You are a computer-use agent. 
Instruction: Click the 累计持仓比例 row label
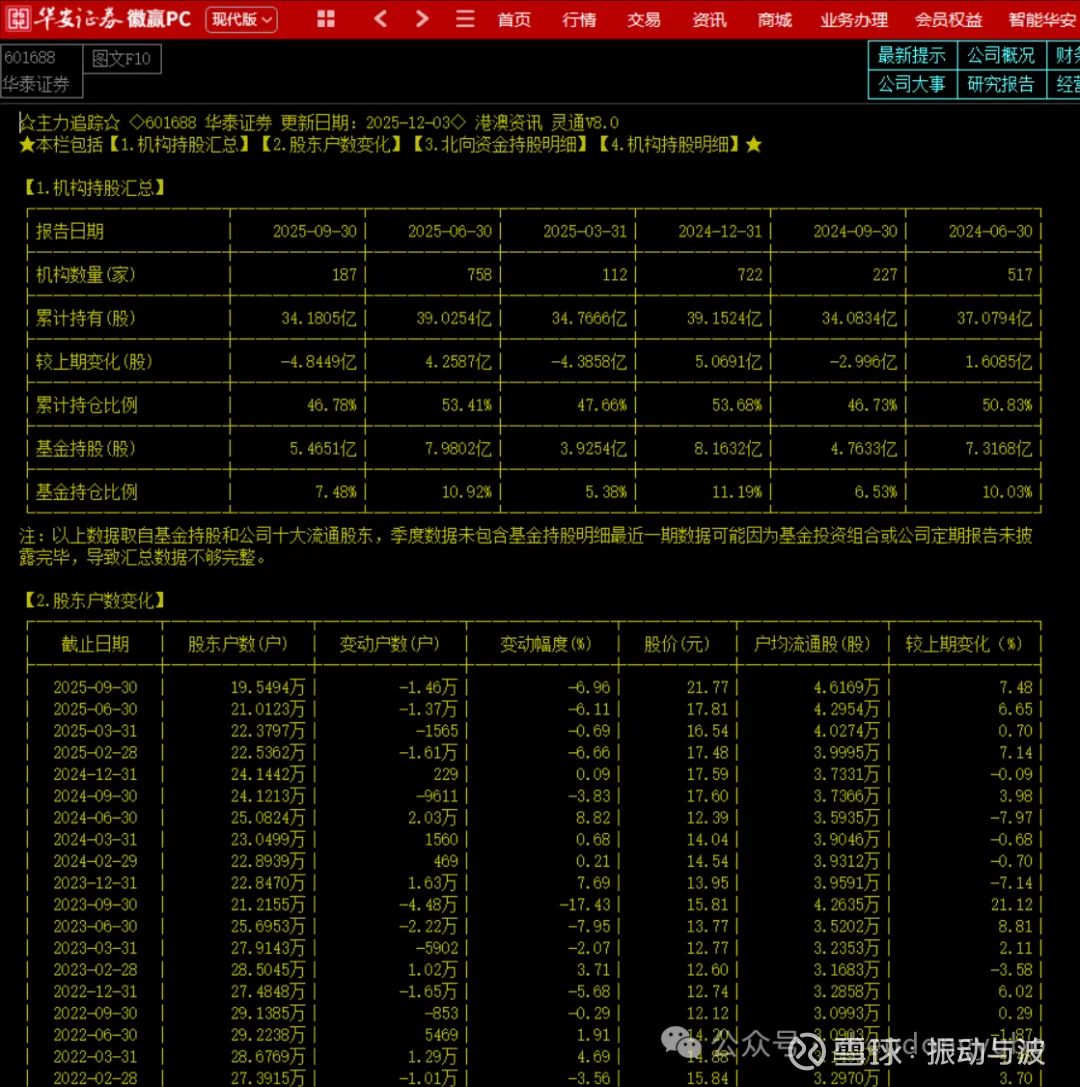point(86,406)
